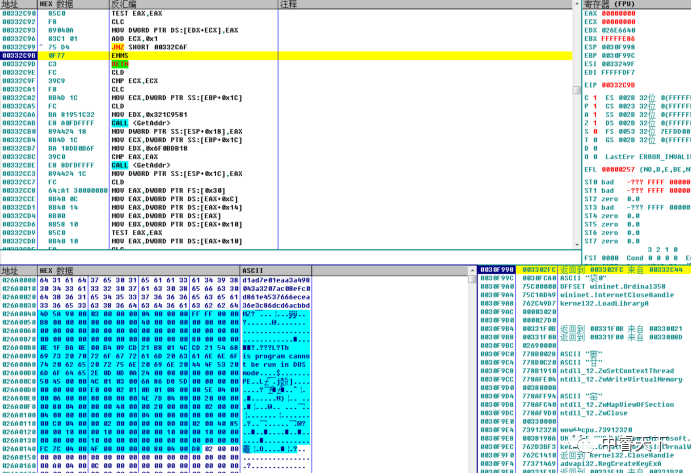Click the disassembly pane scrollbar thumb
Viewport: 691px width, 474px height.
(x=577, y=90)
